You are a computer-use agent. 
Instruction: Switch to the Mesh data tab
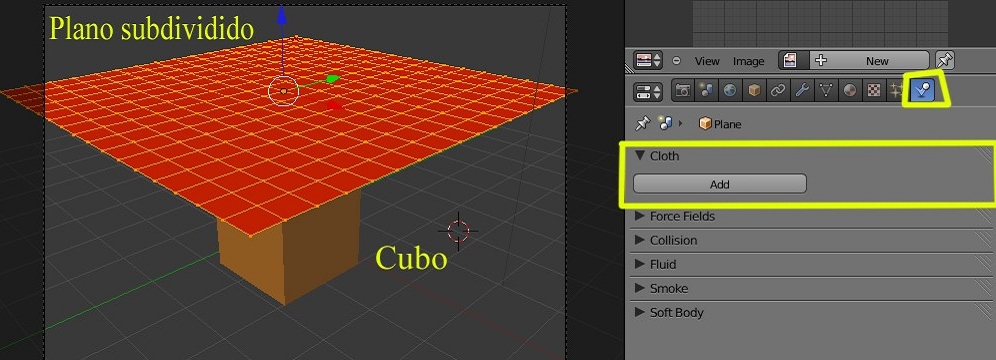[826, 91]
